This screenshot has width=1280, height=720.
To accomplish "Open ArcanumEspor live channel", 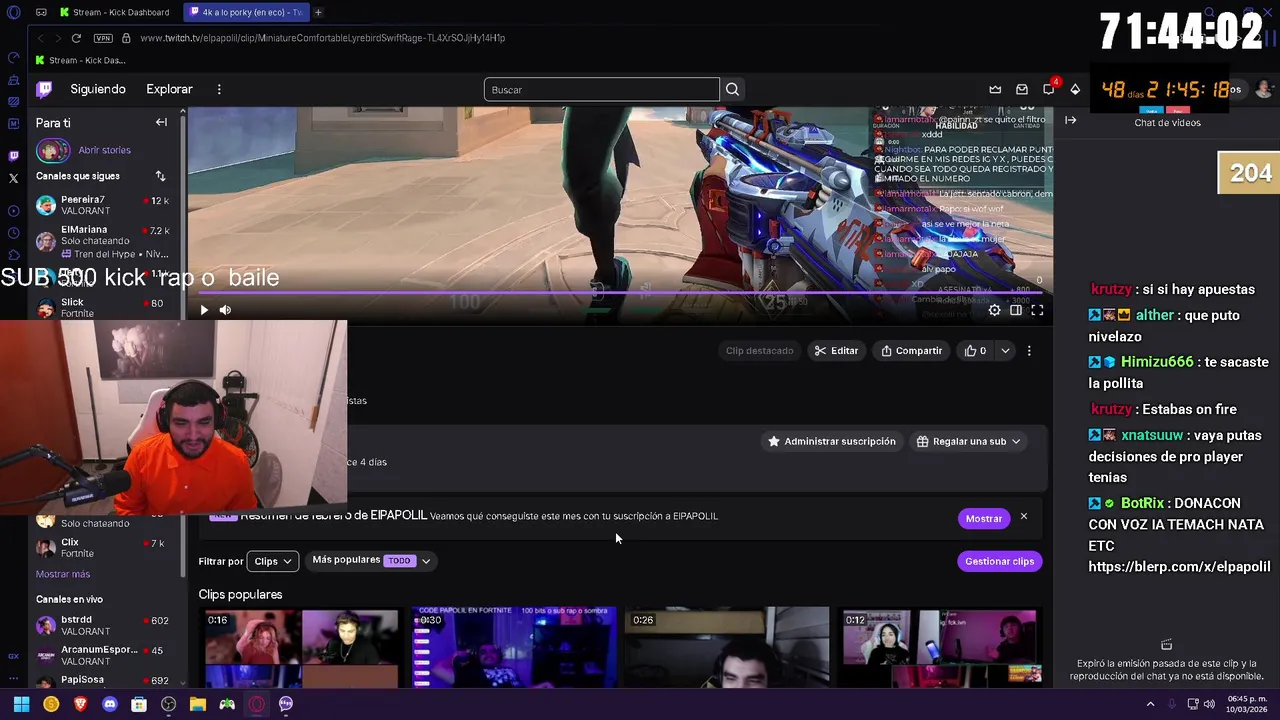I will [x=103, y=655].
